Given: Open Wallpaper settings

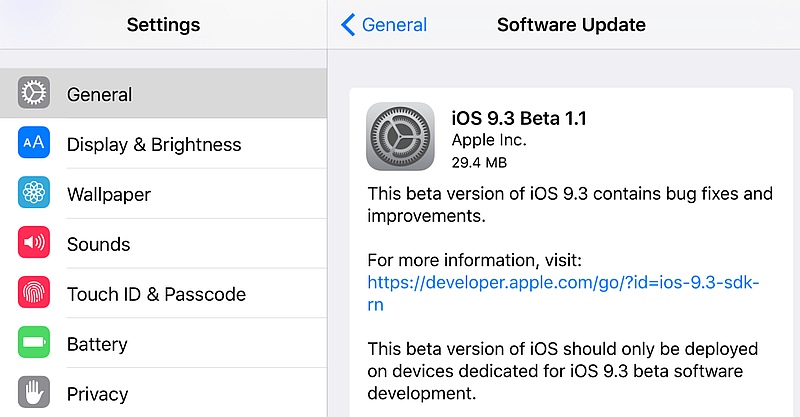Looking at the screenshot, I should [x=163, y=193].
